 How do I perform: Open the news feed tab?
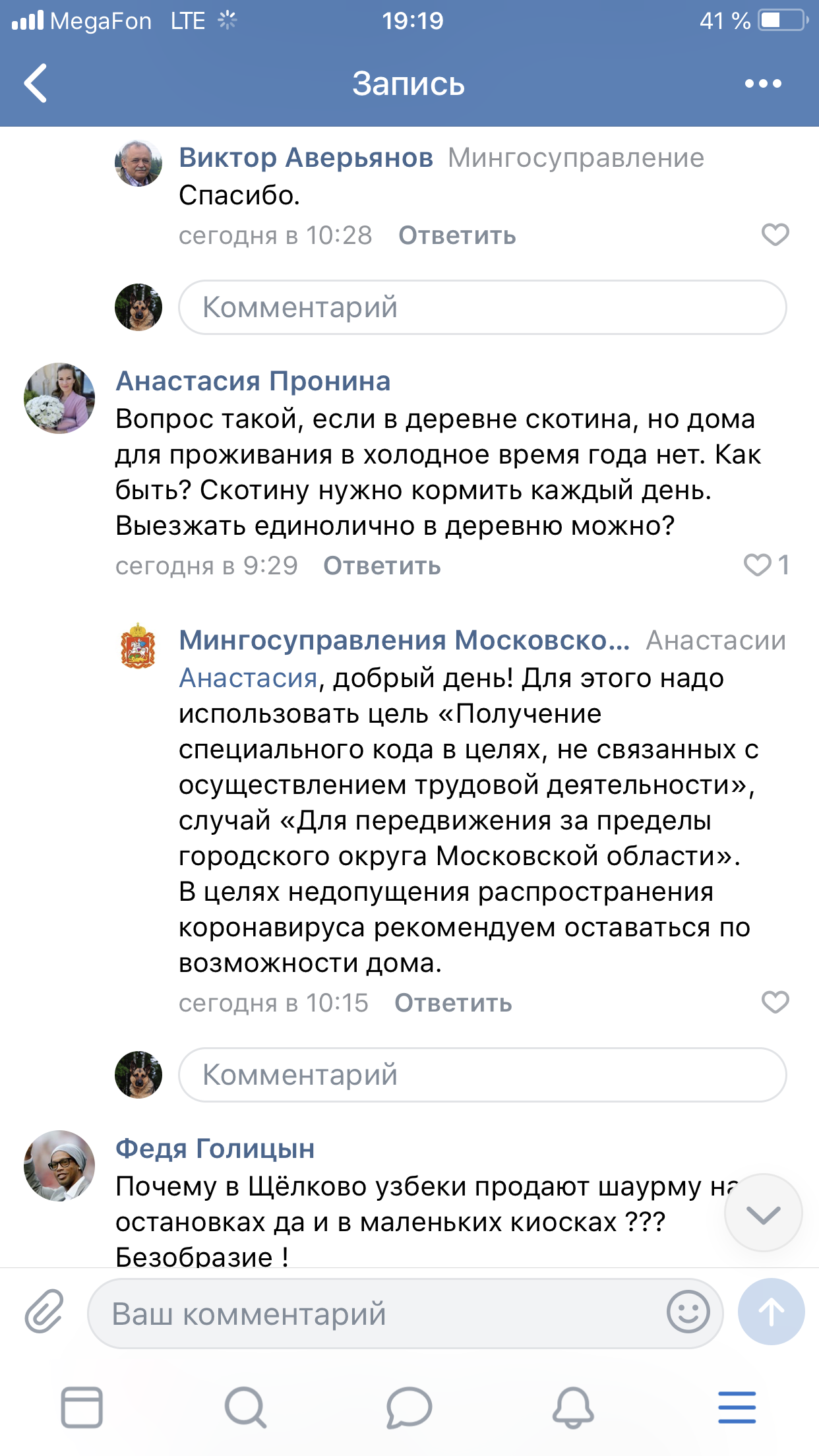pos(82,1407)
